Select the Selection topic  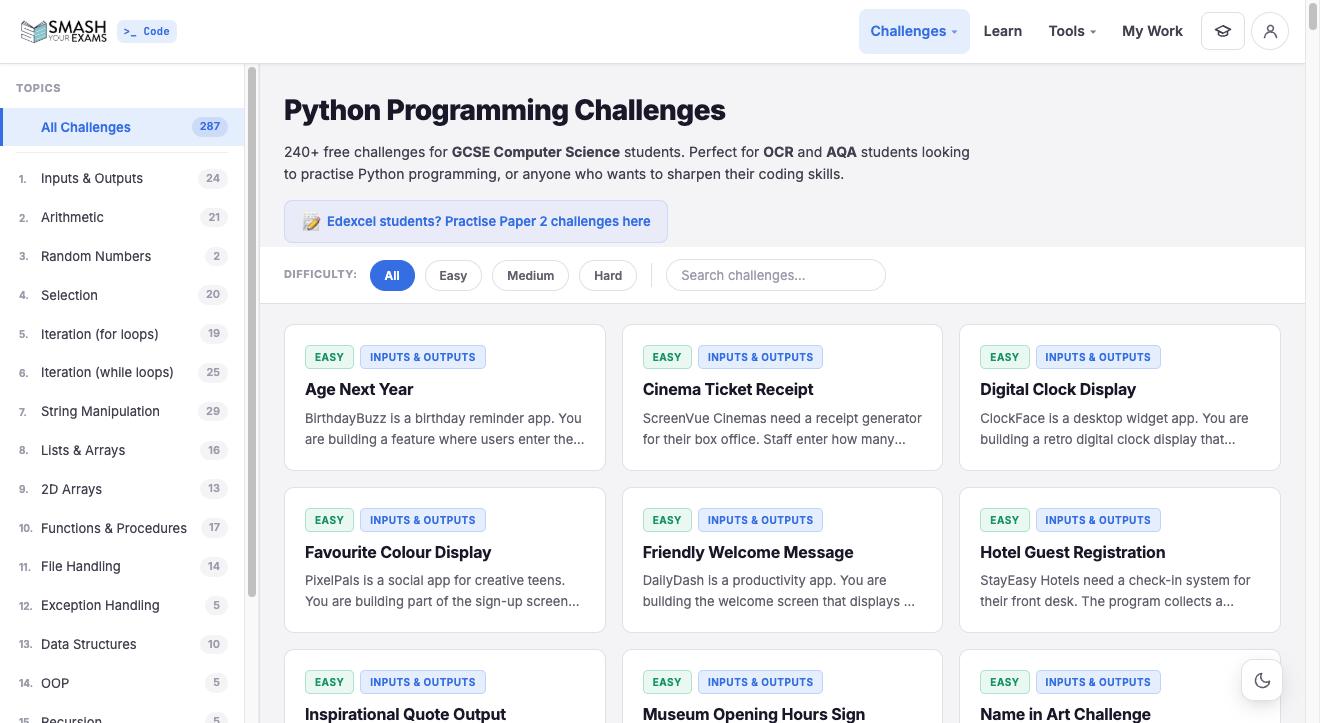122,295
